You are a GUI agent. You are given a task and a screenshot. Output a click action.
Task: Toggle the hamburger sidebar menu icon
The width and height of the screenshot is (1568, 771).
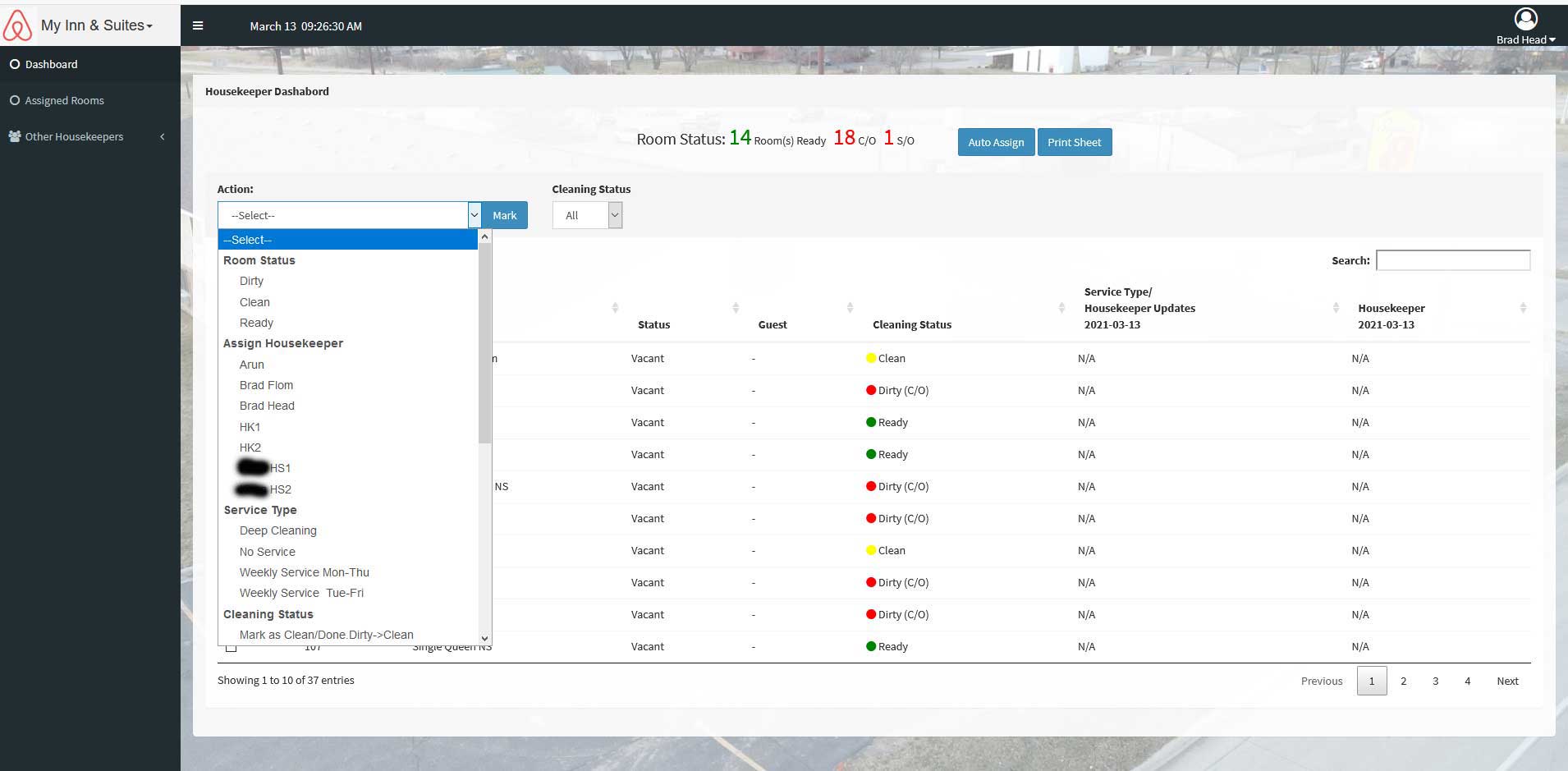click(x=198, y=25)
